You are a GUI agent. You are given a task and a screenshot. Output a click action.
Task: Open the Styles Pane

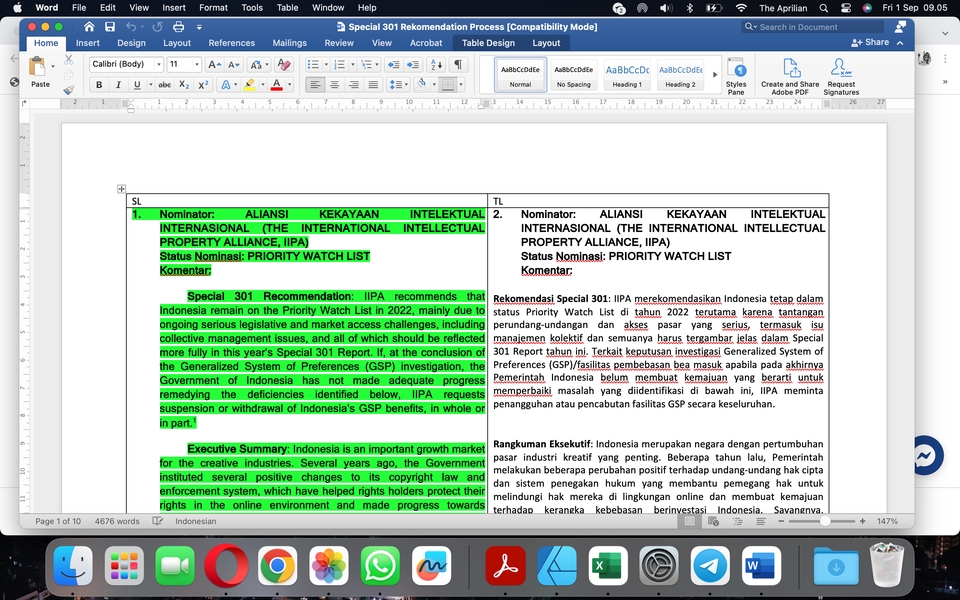pyautogui.click(x=736, y=76)
